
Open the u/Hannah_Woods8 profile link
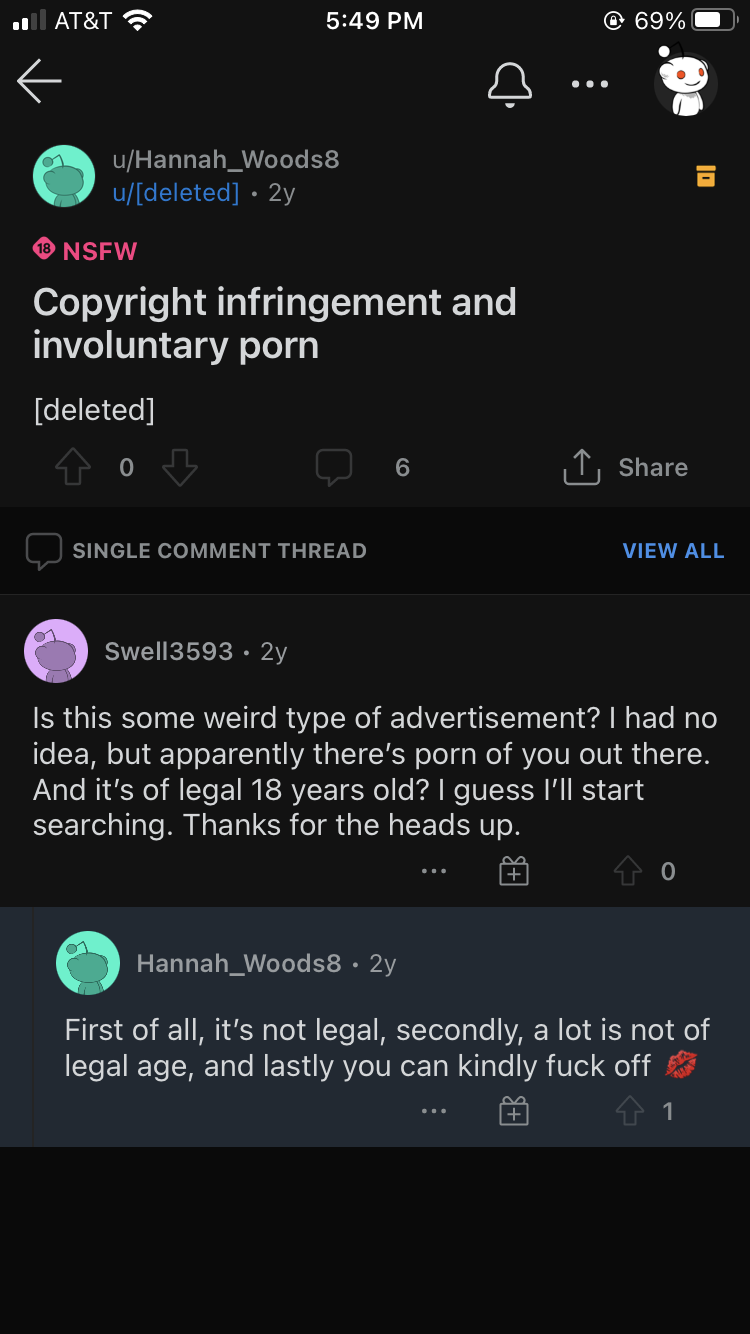point(226,159)
